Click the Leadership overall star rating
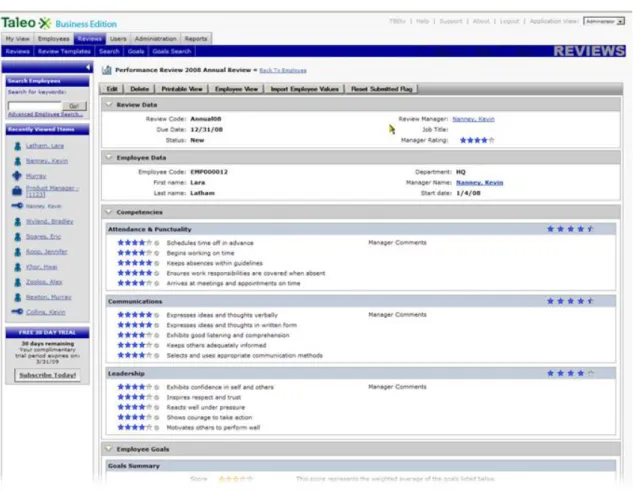This screenshot has width=633, height=491. pos(570,373)
